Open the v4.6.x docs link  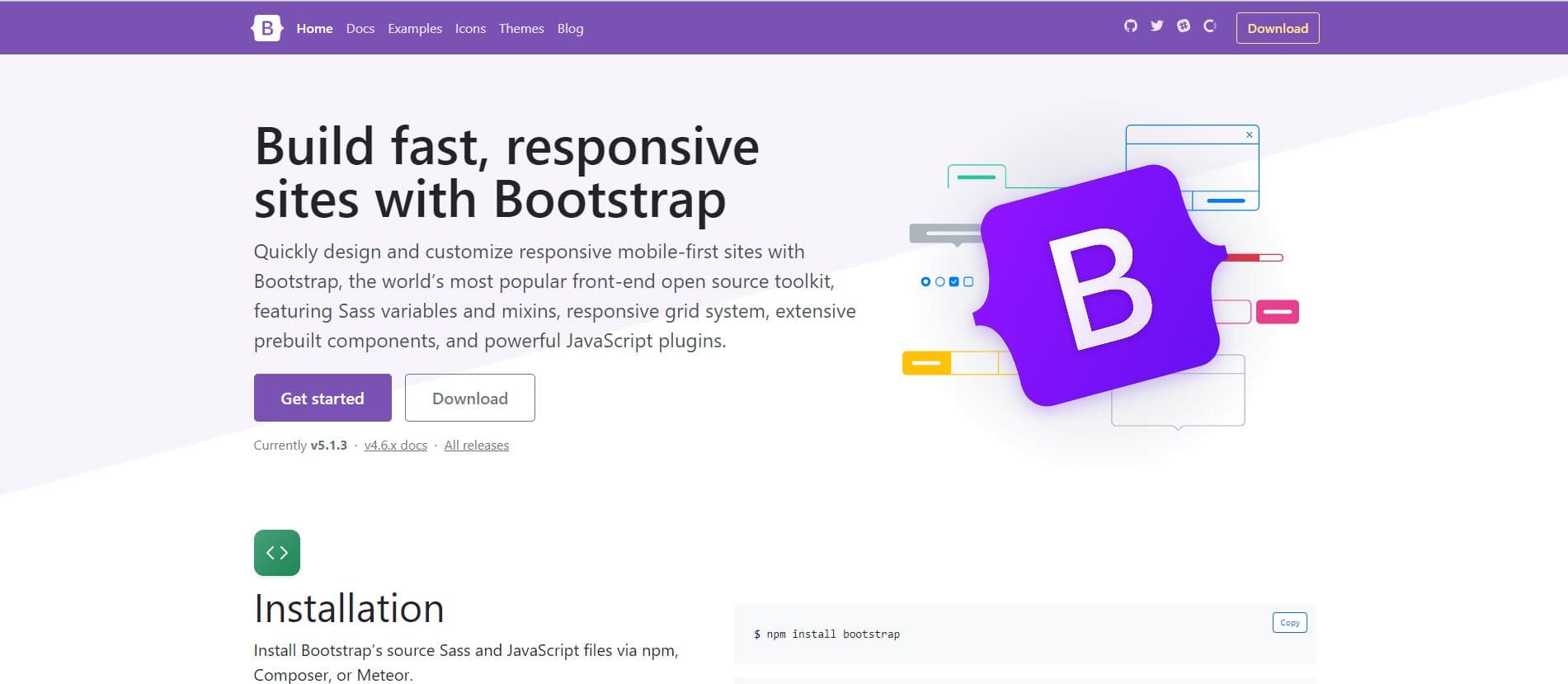click(x=396, y=446)
